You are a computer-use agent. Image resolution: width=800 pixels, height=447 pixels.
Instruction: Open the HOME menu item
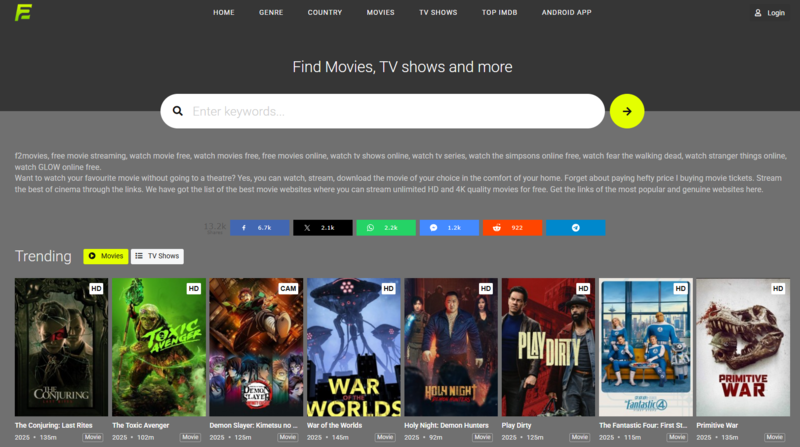click(x=223, y=12)
